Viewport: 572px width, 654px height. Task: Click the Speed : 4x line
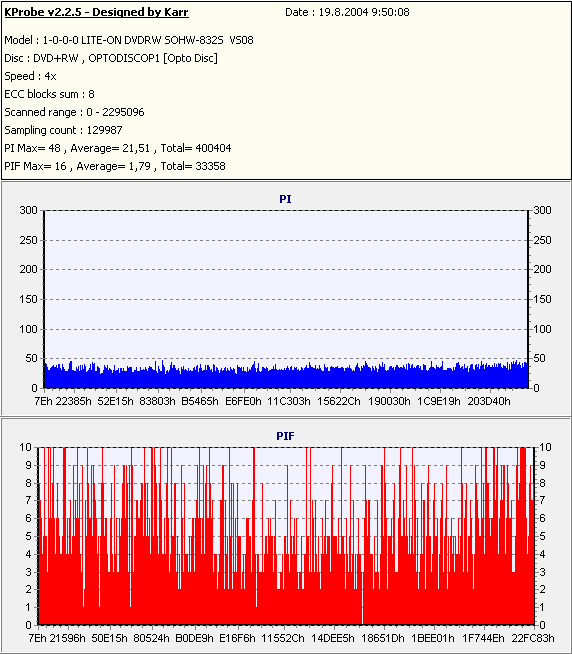click(x=30, y=76)
